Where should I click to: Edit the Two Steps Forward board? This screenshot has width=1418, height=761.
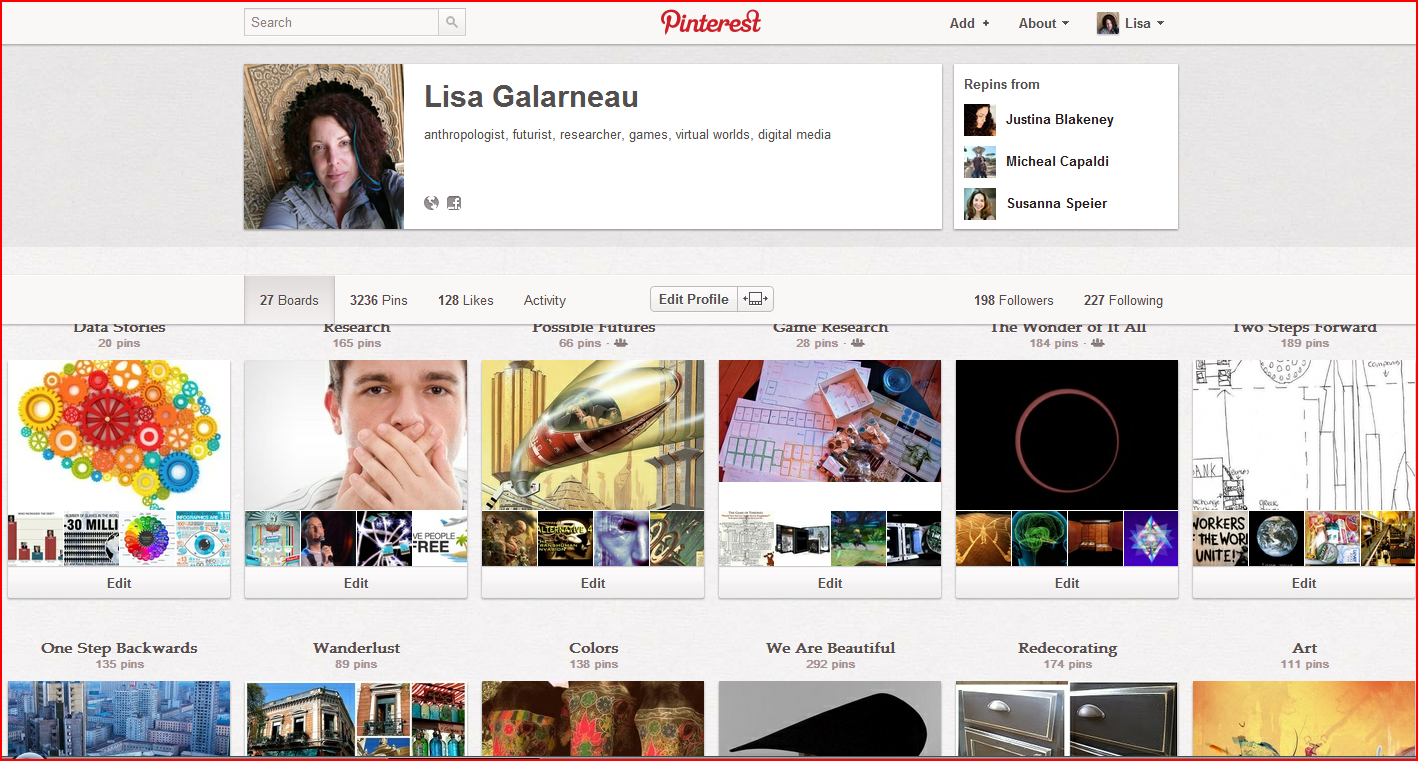[x=1304, y=583]
